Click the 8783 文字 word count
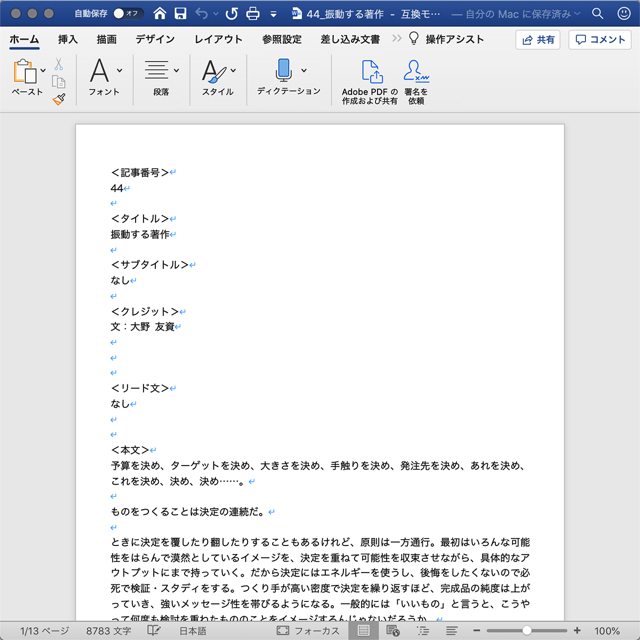Screen dimensions: 640x640 [x=109, y=631]
